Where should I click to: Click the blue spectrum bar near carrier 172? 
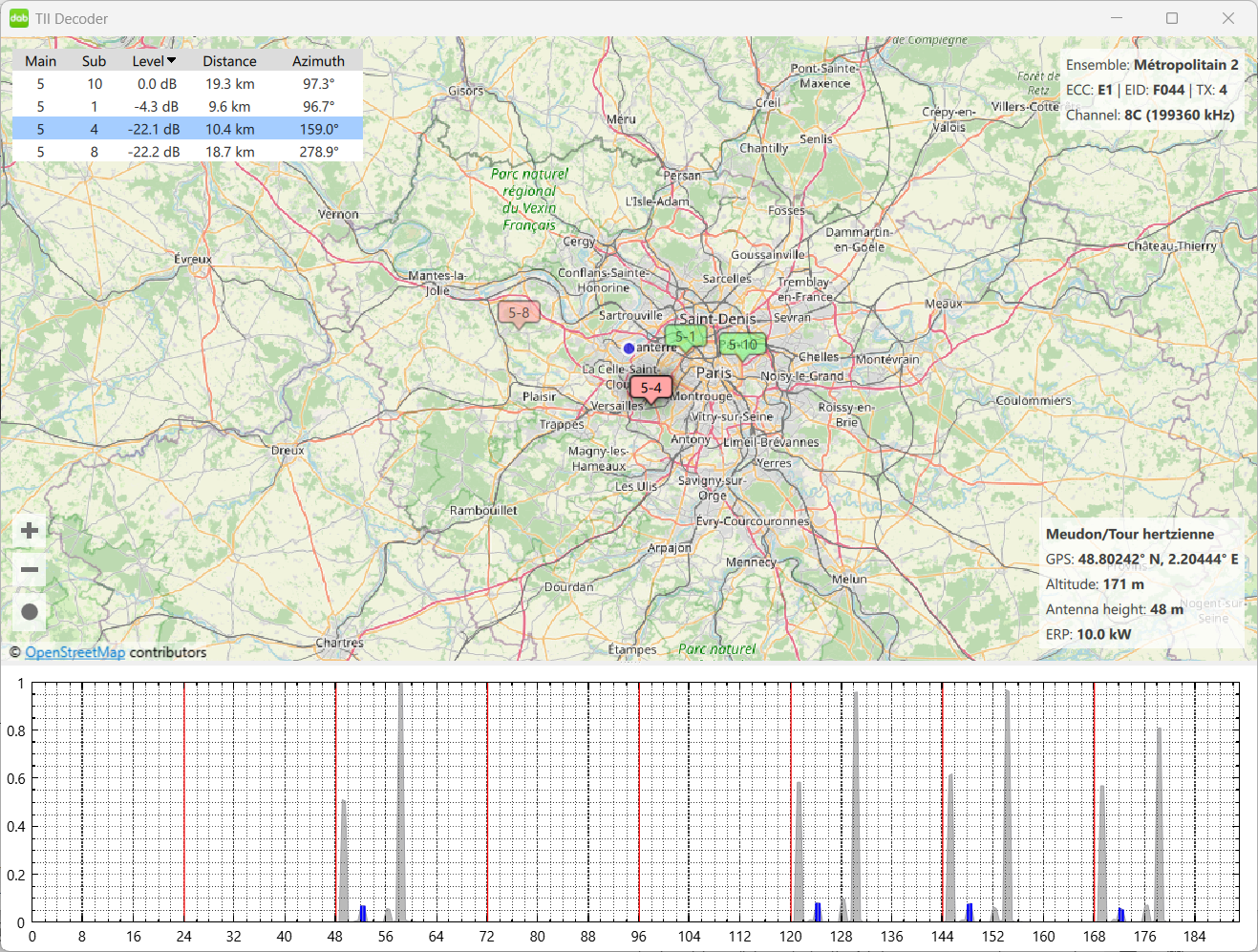[x=1120, y=915]
